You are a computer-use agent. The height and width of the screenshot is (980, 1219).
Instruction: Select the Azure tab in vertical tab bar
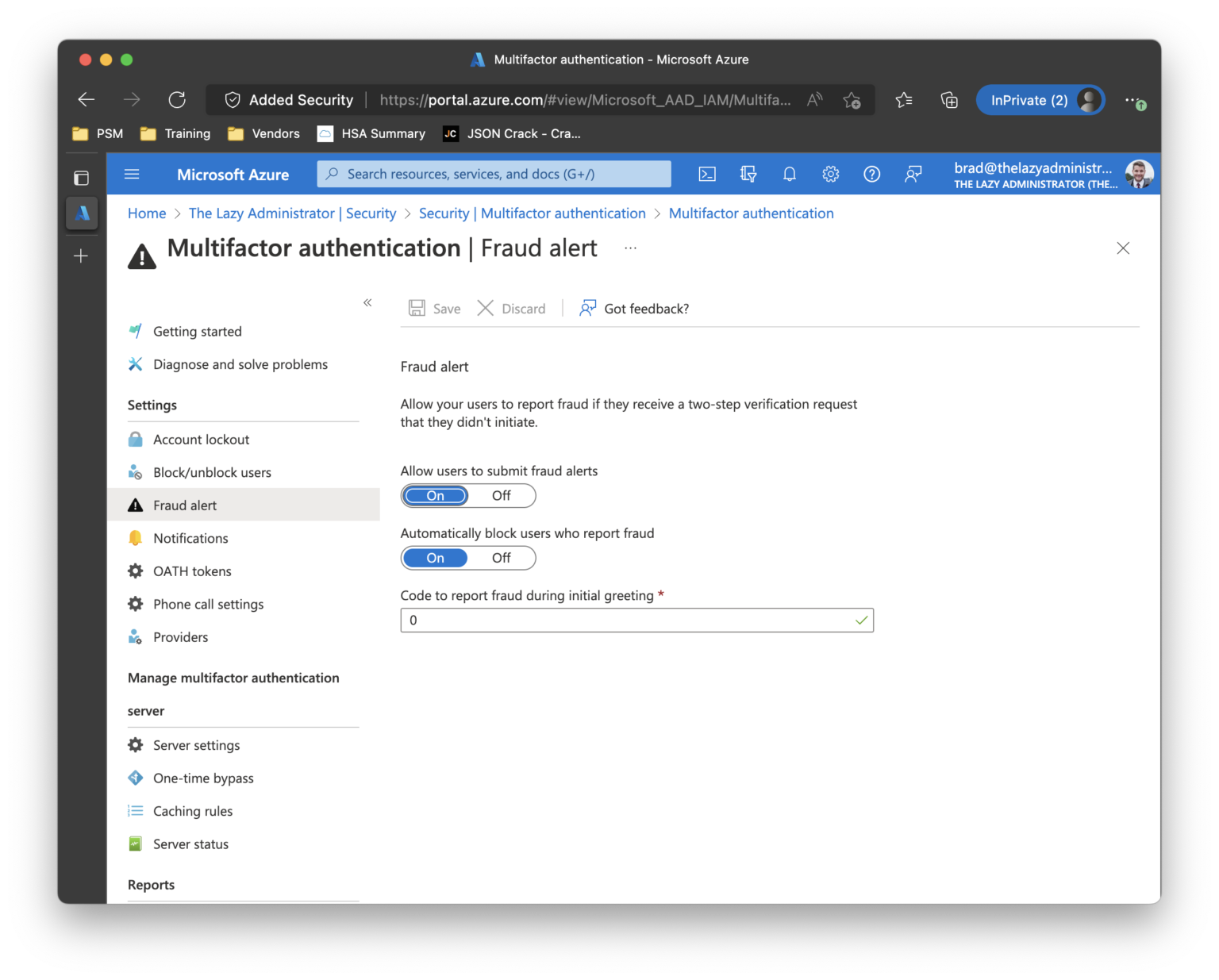click(82, 213)
